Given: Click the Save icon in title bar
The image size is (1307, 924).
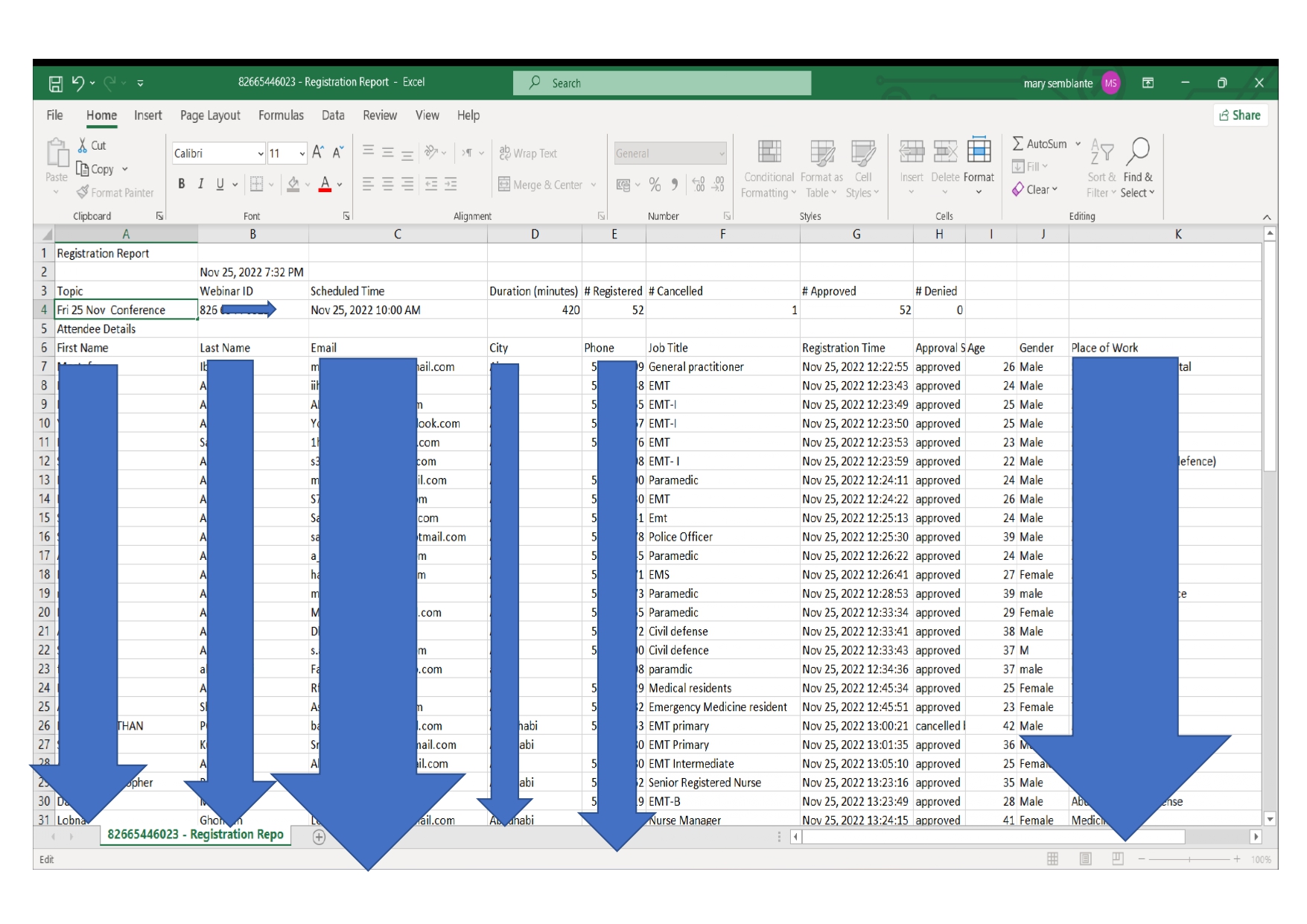Looking at the screenshot, I should (56, 83).
